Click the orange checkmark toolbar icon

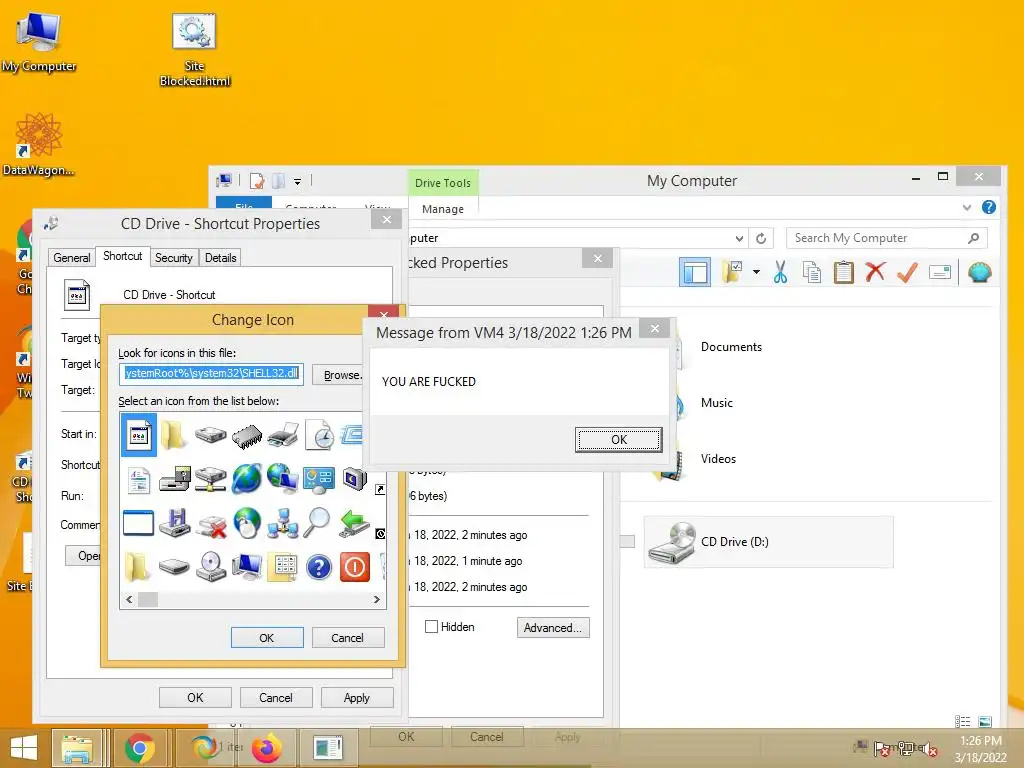point(907,272)
